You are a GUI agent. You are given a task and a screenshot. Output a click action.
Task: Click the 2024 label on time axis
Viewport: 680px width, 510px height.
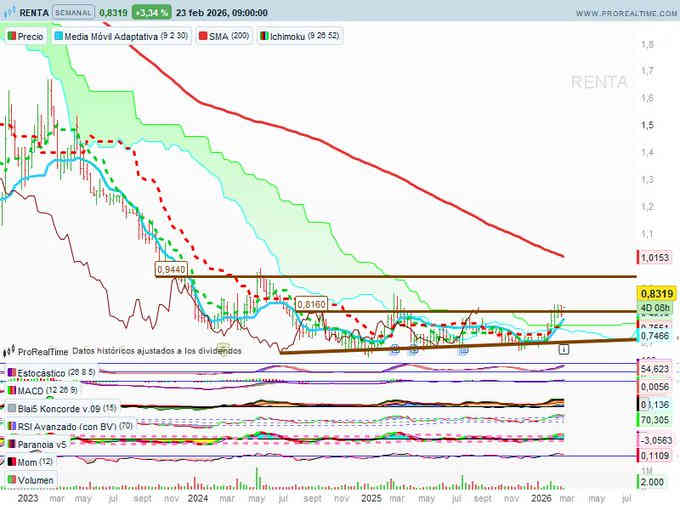(x=198, y=497)
